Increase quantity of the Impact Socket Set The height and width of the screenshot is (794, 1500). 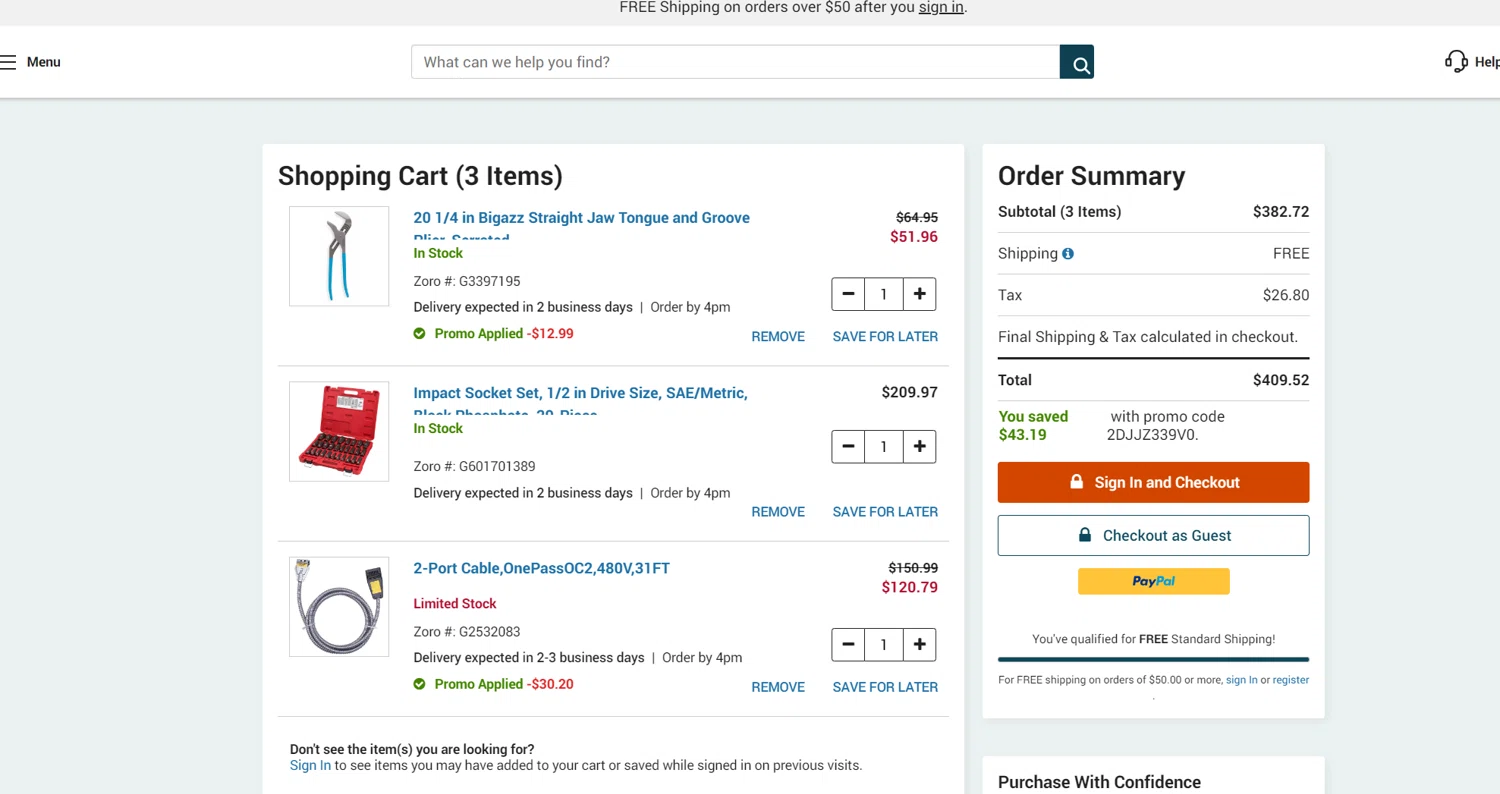click(x=919, y=446)
